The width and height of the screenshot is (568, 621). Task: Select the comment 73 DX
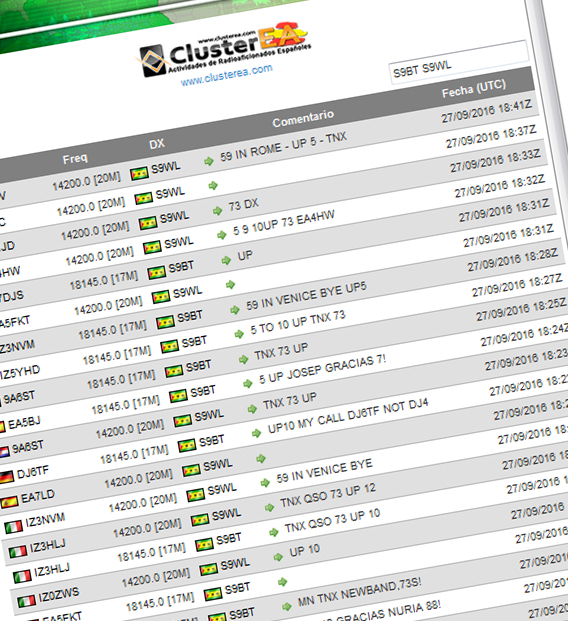pos(243,205)
